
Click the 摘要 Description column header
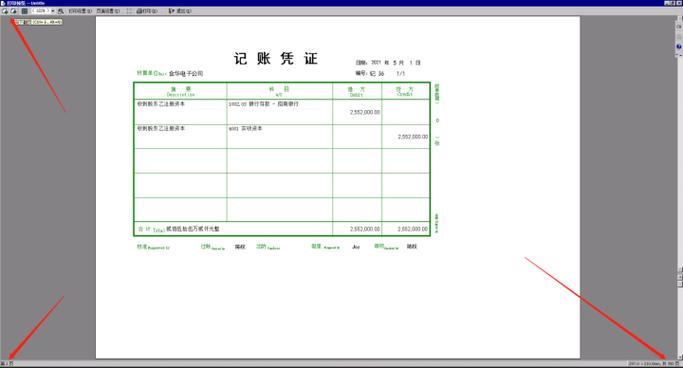pyautogui.click(x=181, y=91)
